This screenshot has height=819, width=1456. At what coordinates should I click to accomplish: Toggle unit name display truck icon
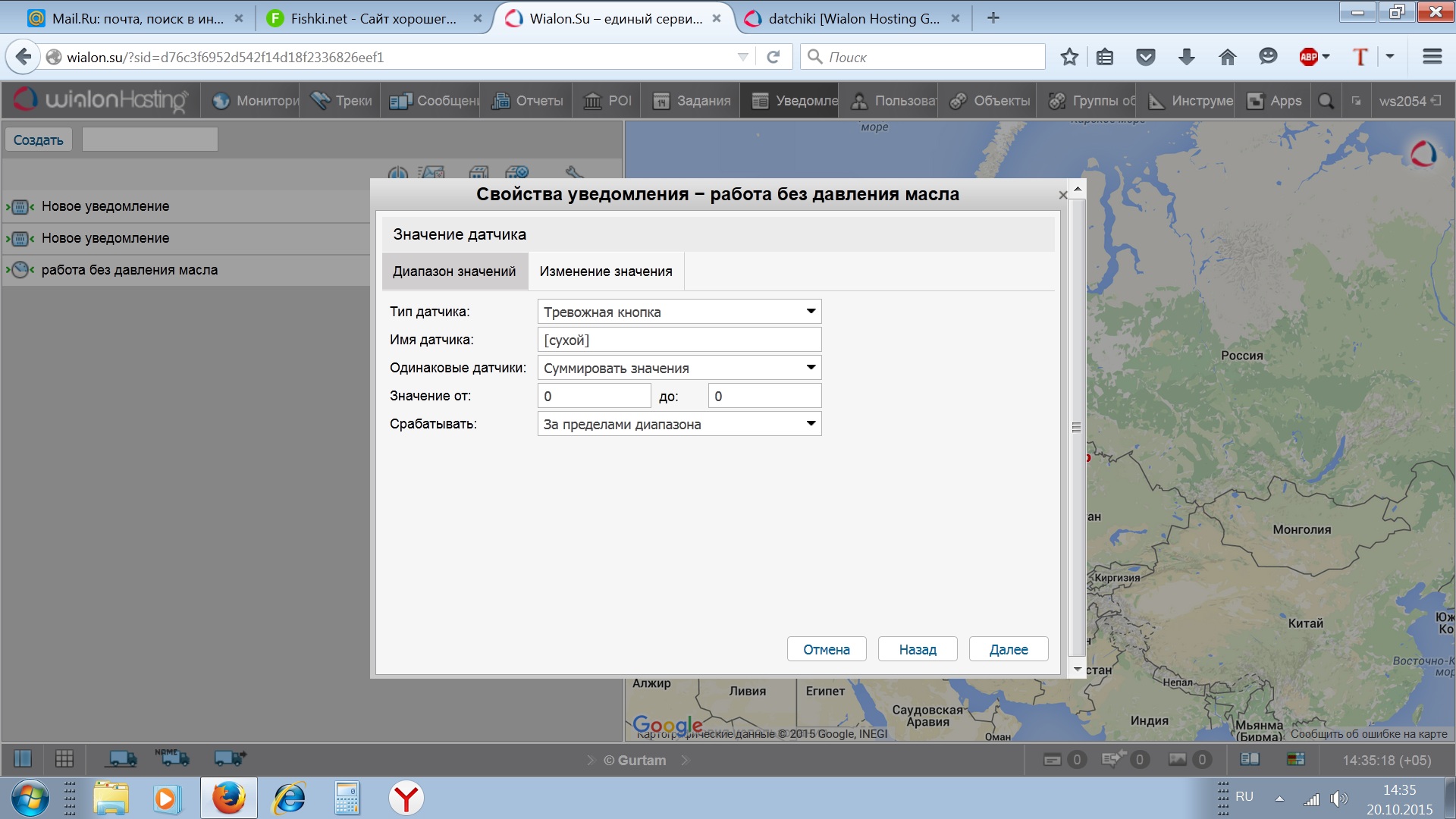pyautogui.click(x=172, y=758)
